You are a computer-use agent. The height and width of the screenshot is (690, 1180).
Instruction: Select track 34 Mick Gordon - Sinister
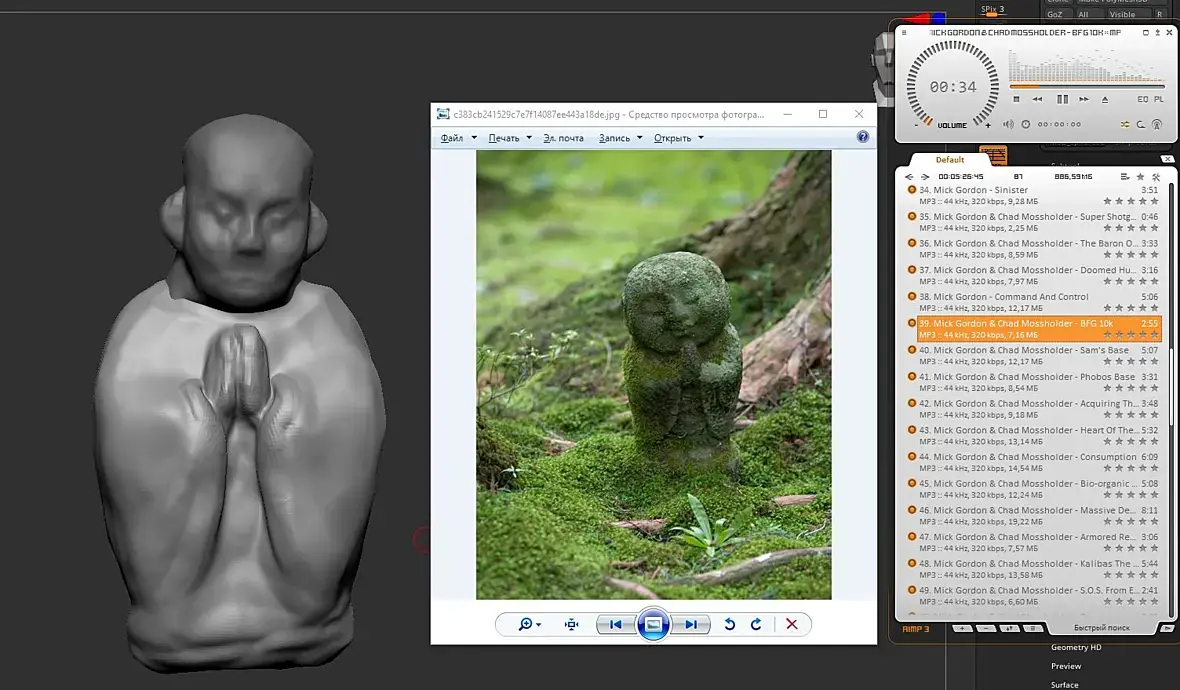1032,196
